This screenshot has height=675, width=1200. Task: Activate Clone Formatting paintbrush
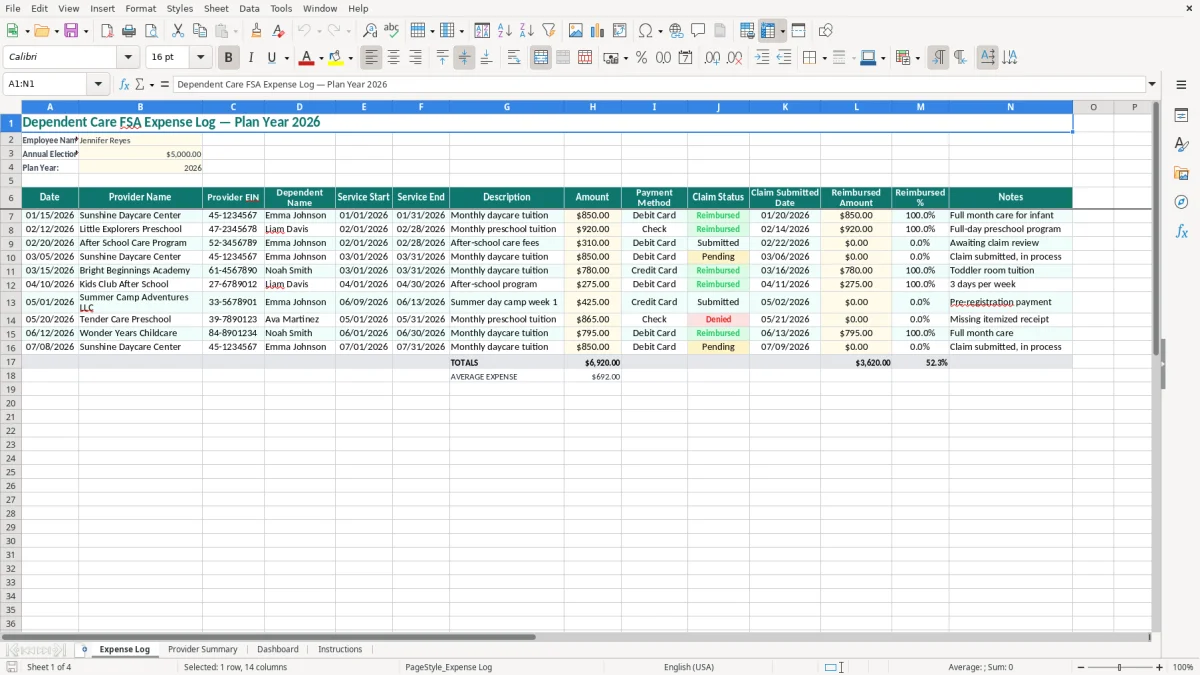(x=256, y=31)
